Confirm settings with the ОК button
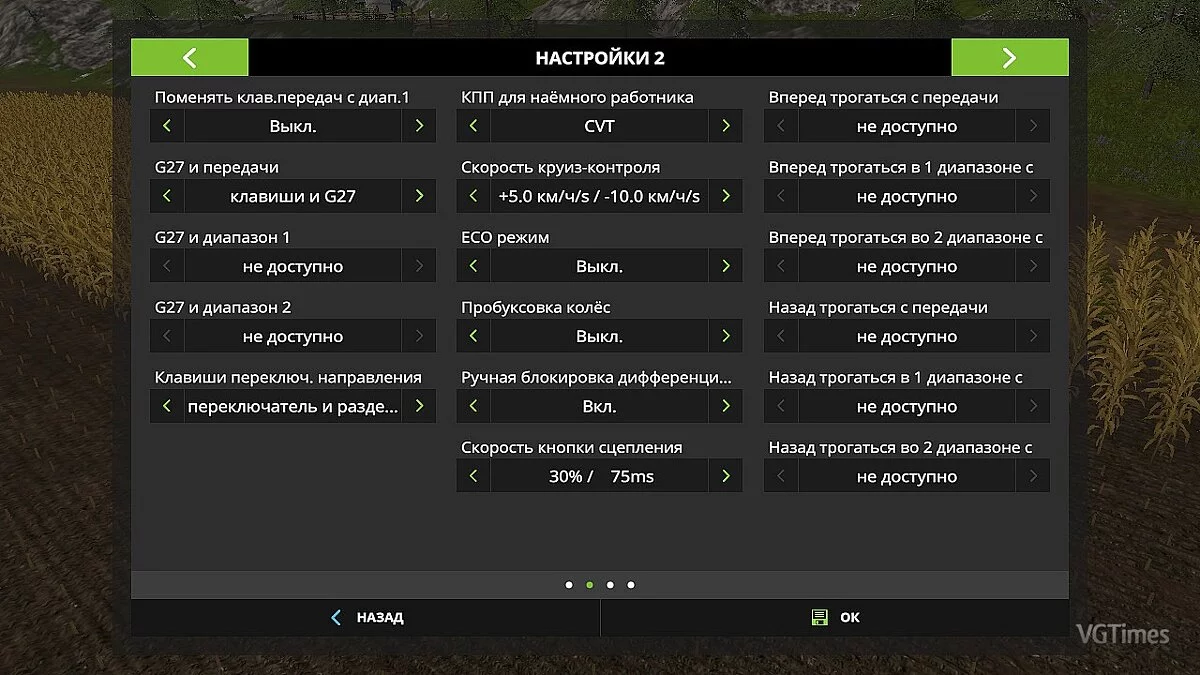The image size is (1200, 675). tap(835, 617)
